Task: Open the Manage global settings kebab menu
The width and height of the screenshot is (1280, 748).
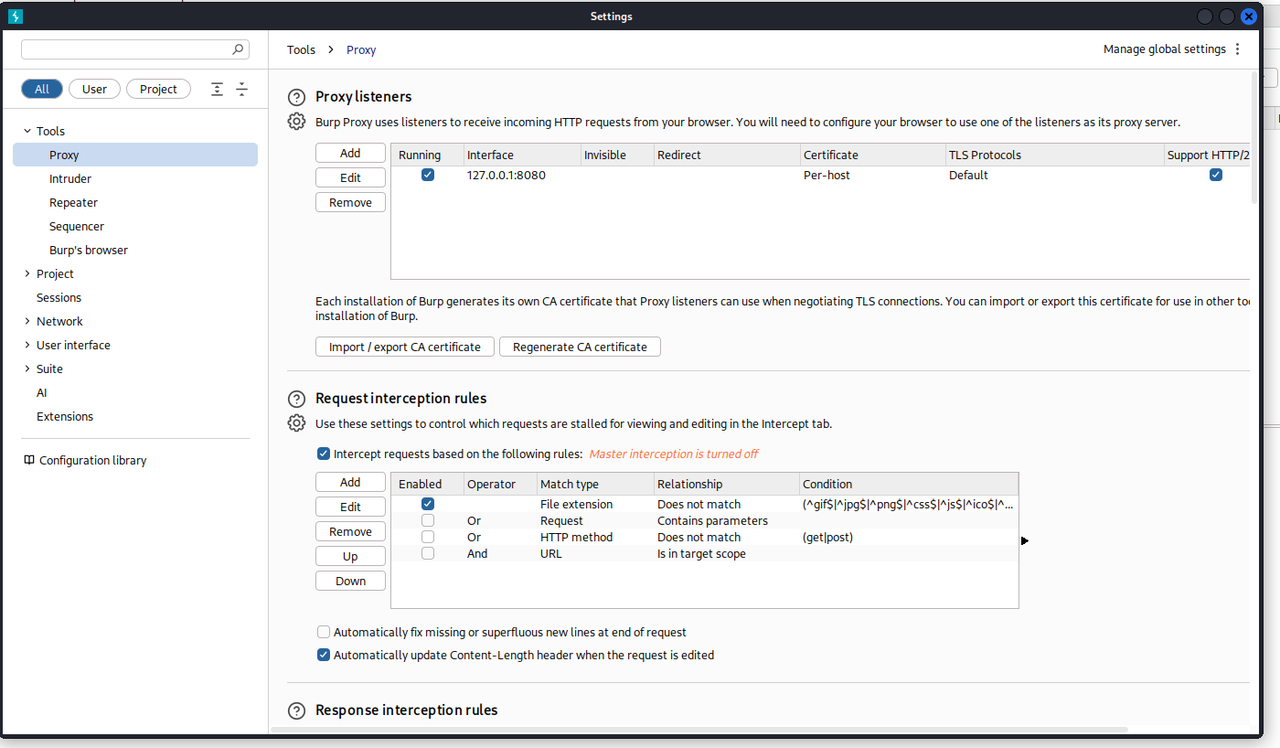Action: (1238, 49)
